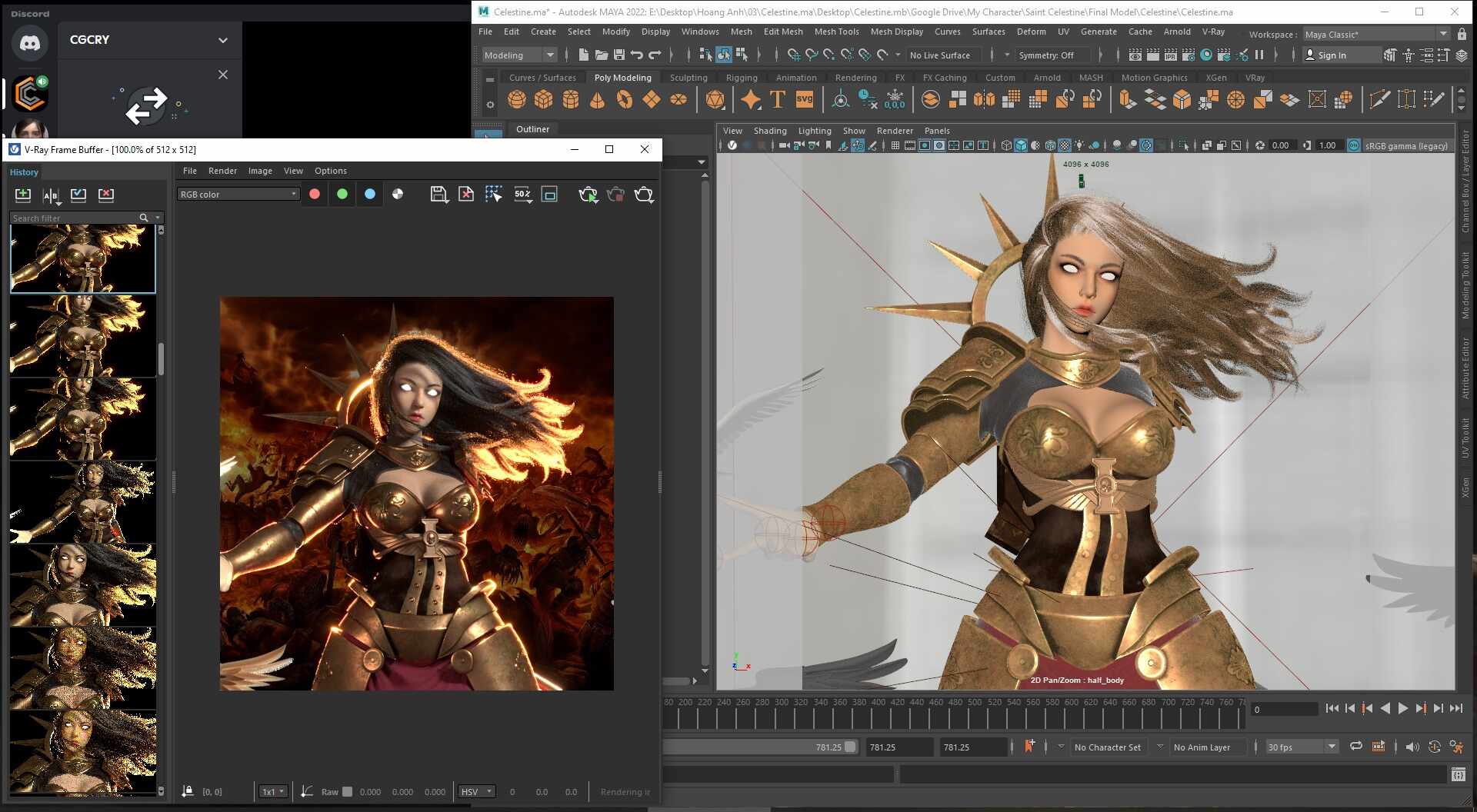Open the Mesh Tools menu

836,32
